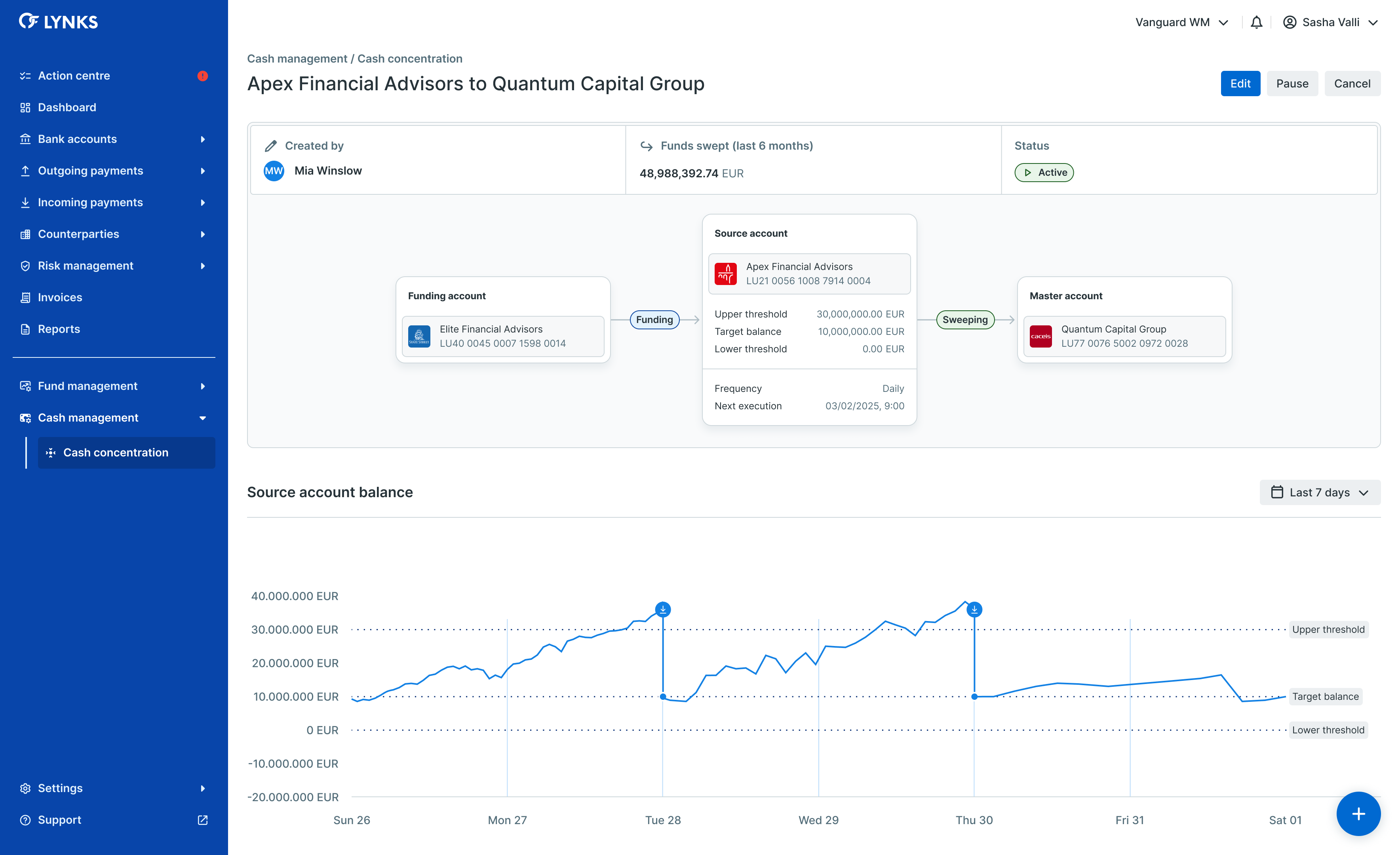Click the Quantum Capital Group CACEIS logo
The width and height of the screenshot is (1400, 855).
click(1040, 336)
